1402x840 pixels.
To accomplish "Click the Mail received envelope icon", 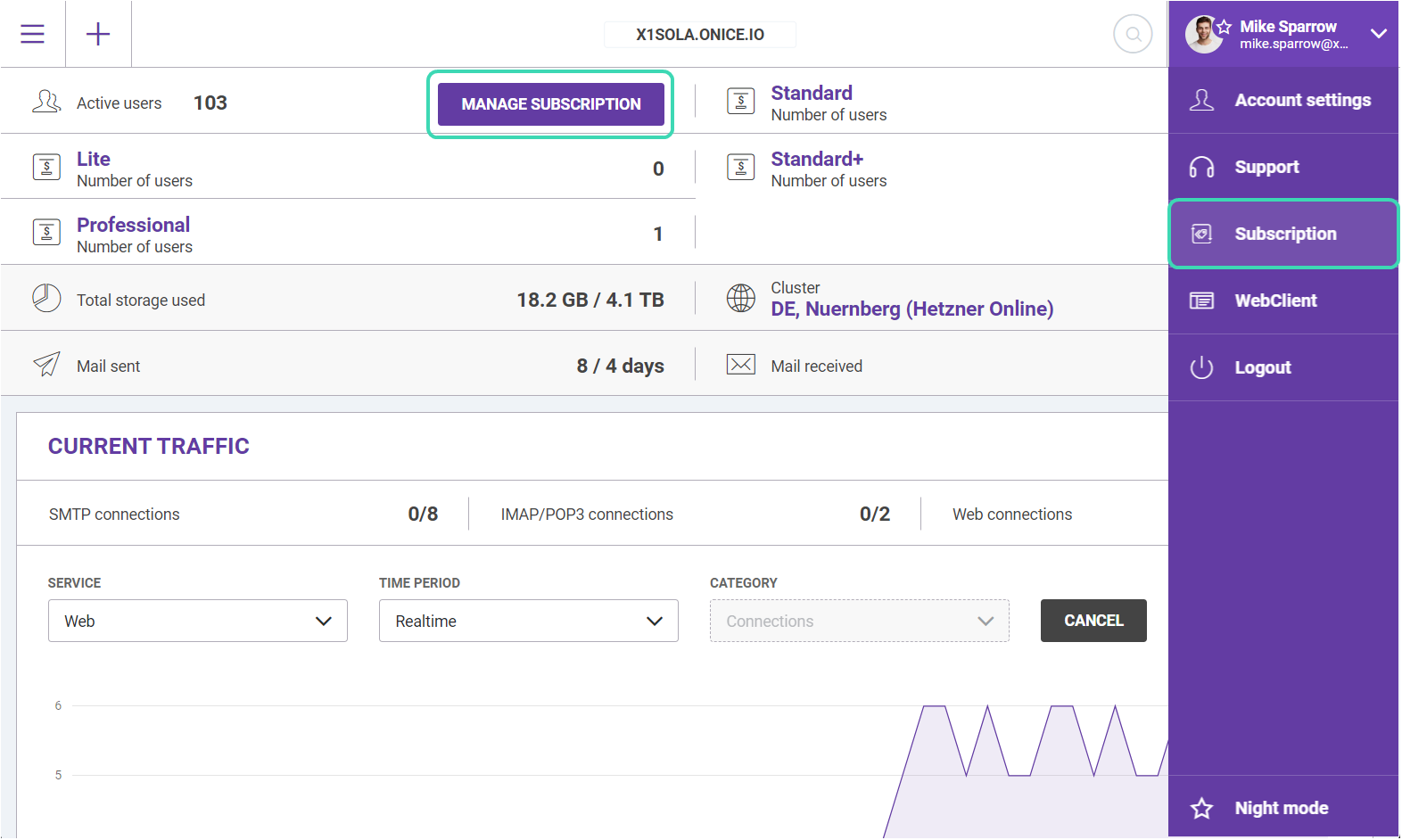I will [x=740, y=365].
